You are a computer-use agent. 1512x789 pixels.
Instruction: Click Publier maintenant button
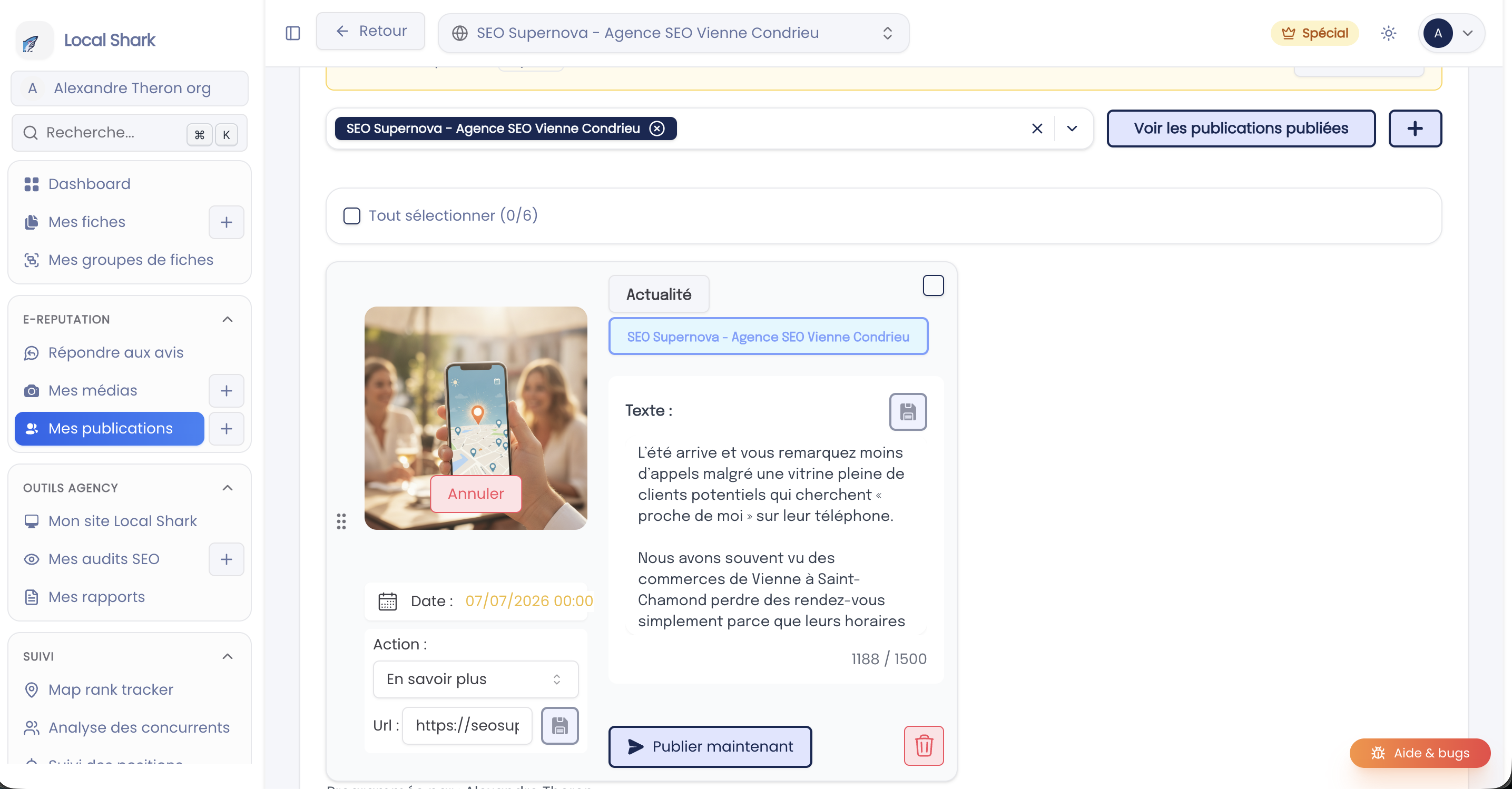tap(710, 746)
